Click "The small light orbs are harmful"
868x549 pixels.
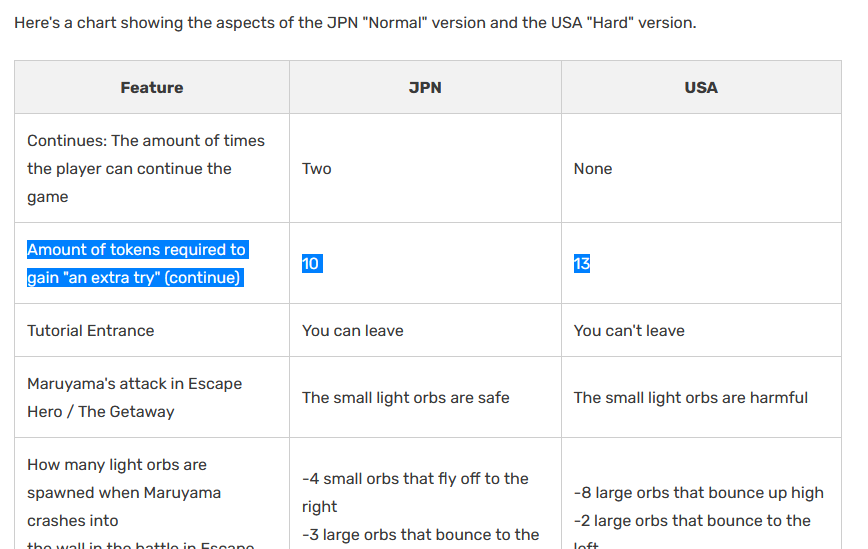pos(690,397)
